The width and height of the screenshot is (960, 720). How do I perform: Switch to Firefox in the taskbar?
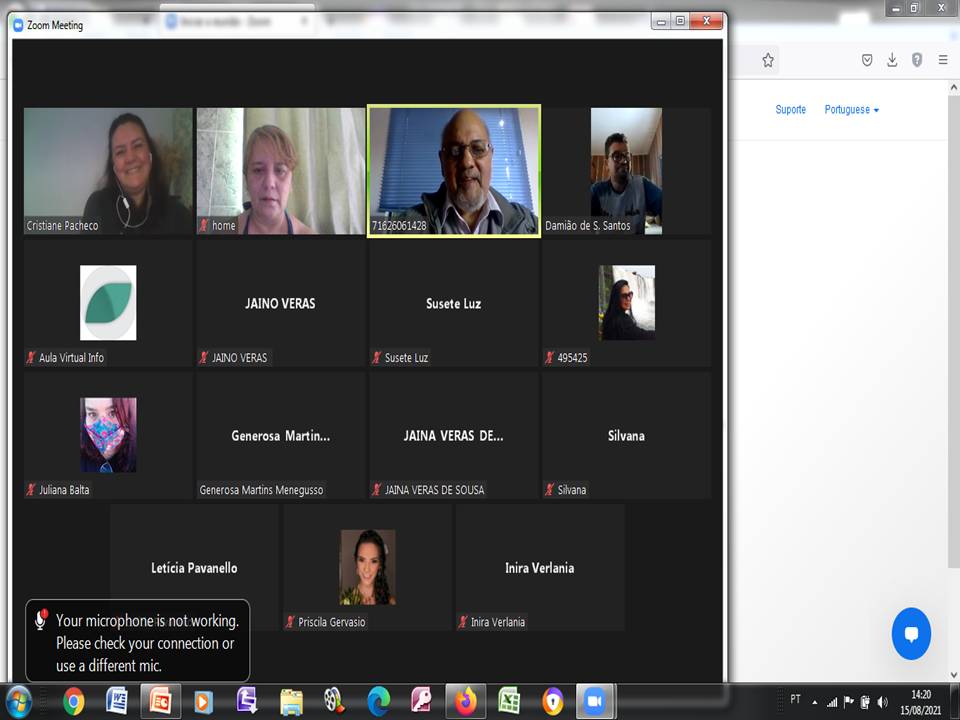click(465, 702)
